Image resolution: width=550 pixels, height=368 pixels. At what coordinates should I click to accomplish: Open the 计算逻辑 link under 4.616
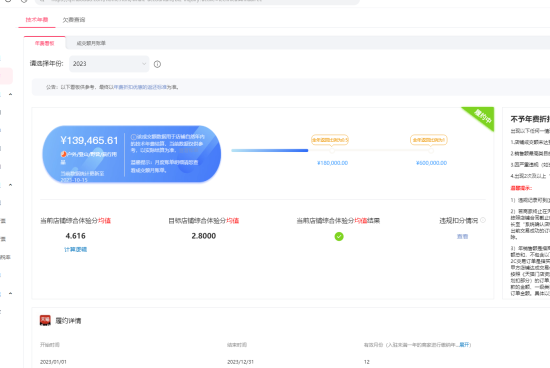(75, 249)
